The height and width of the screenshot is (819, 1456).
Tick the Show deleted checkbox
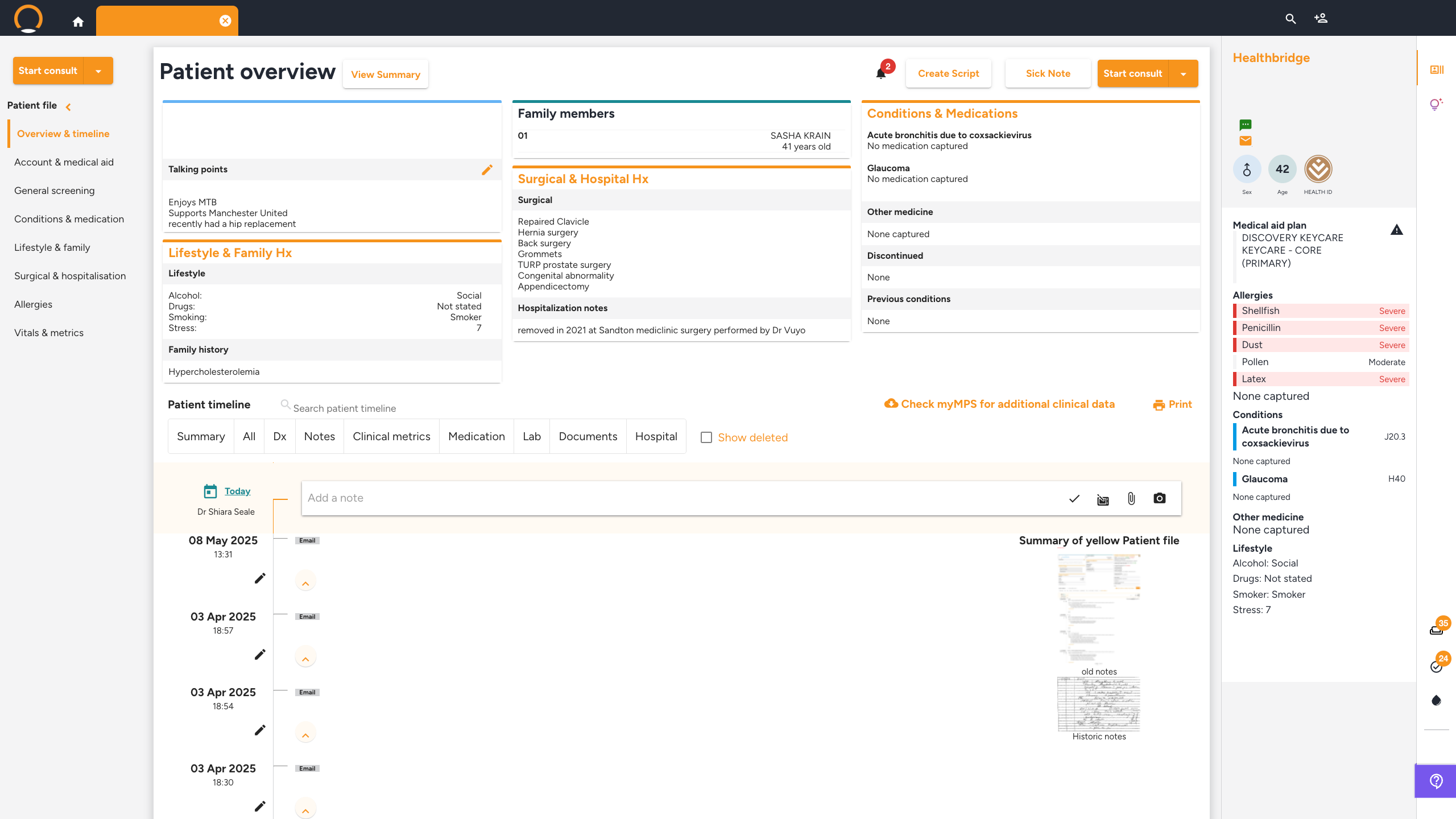pos(706,437)
